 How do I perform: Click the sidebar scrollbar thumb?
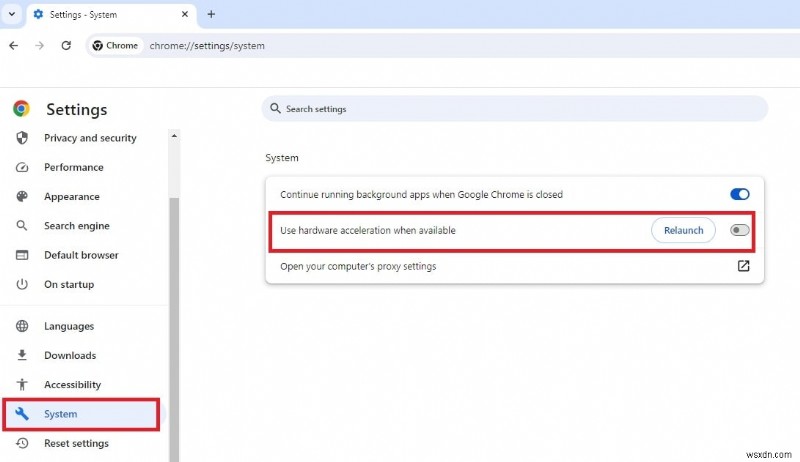(x=174, y=329)
